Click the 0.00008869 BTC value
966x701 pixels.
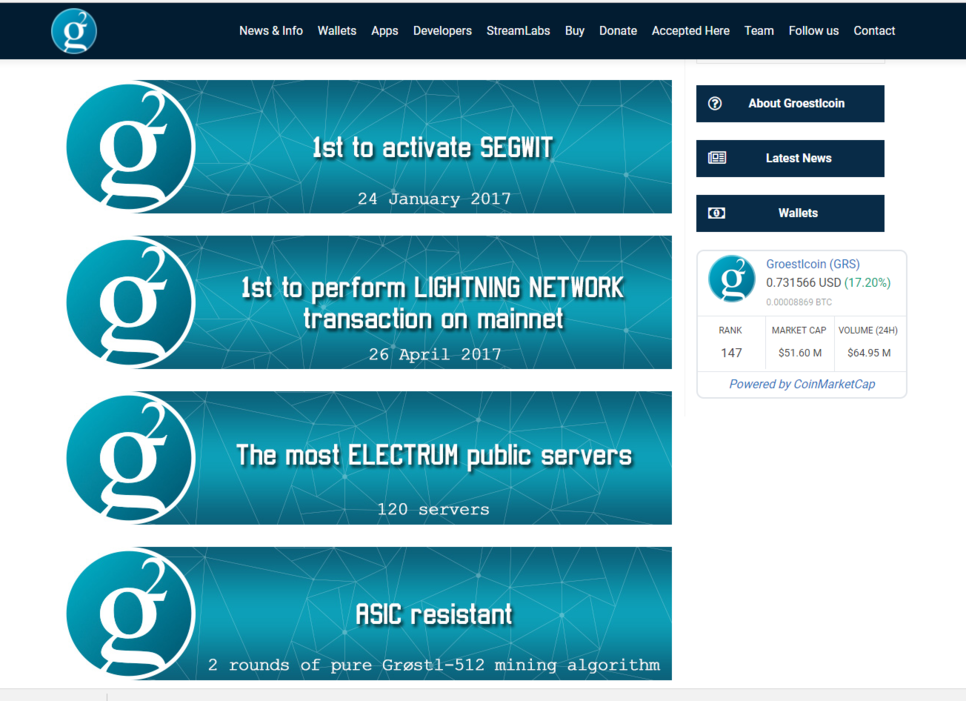pyautogui.click(x=798, y=302)
